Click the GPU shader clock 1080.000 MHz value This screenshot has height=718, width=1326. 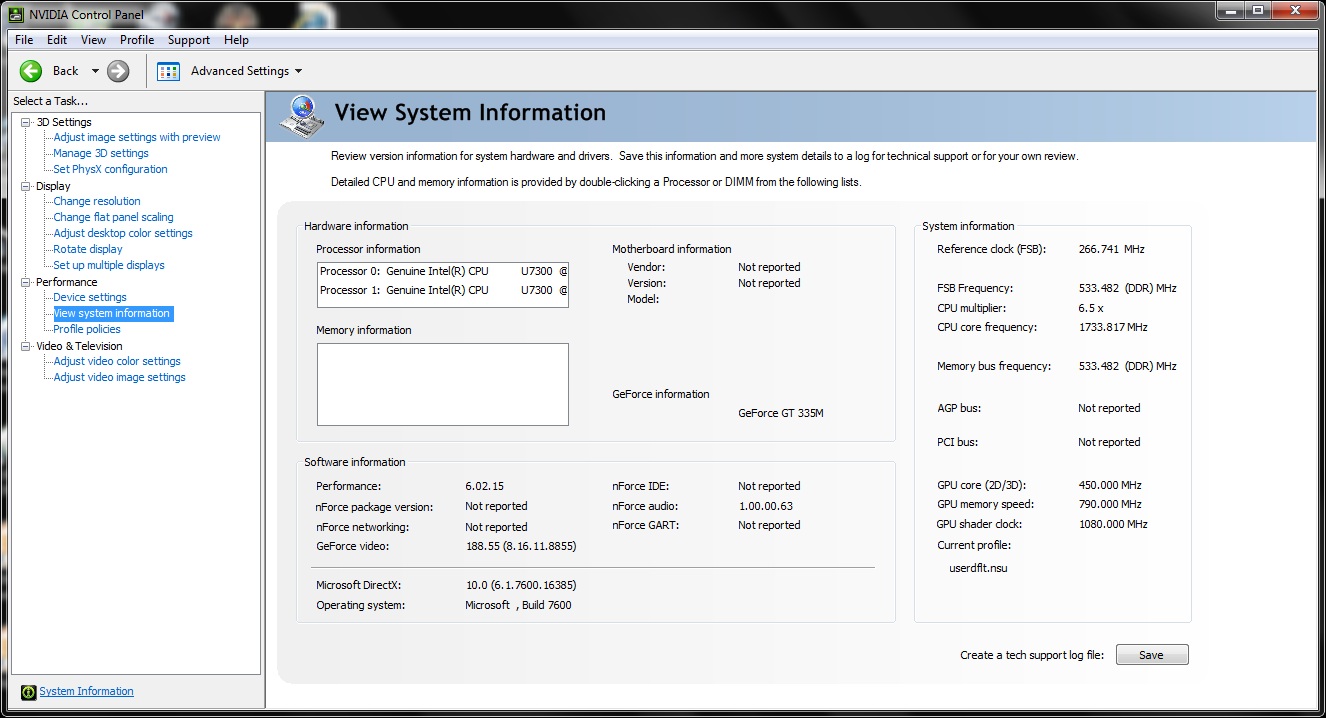click(1113, 524)
